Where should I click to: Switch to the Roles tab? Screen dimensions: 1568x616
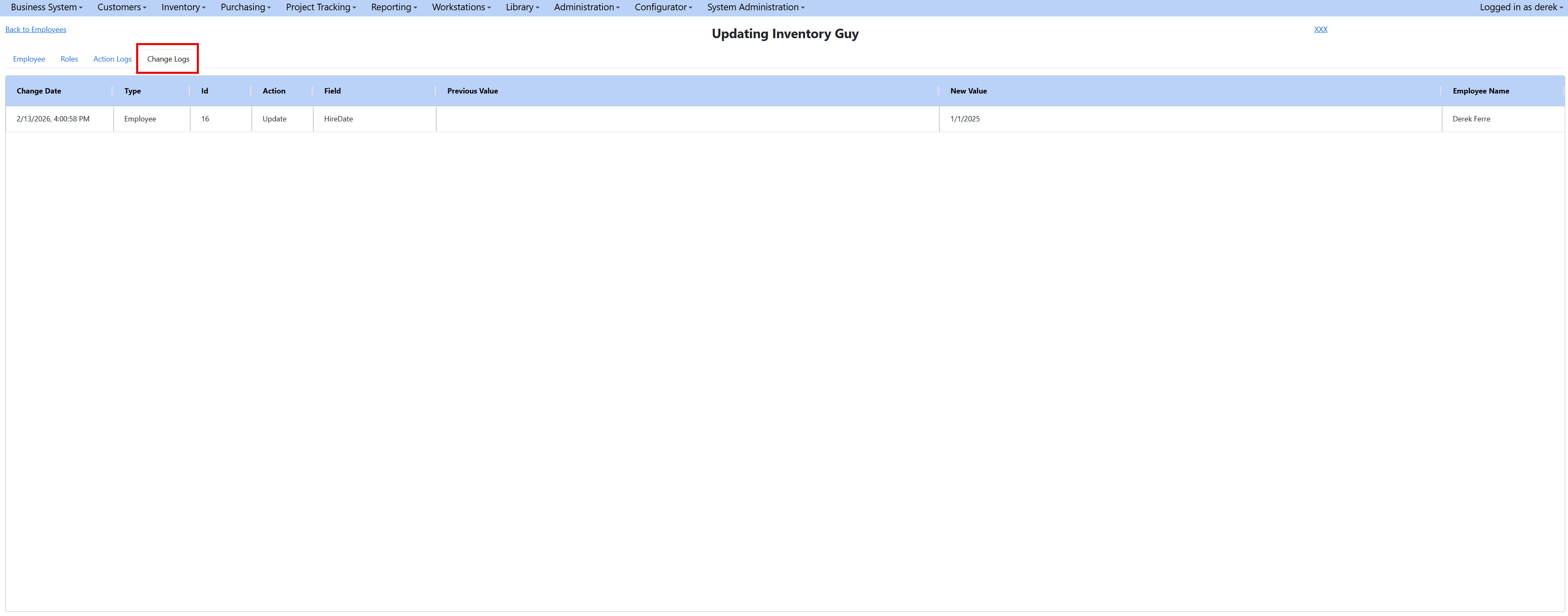pyautogui.click(x=69, y=59)
